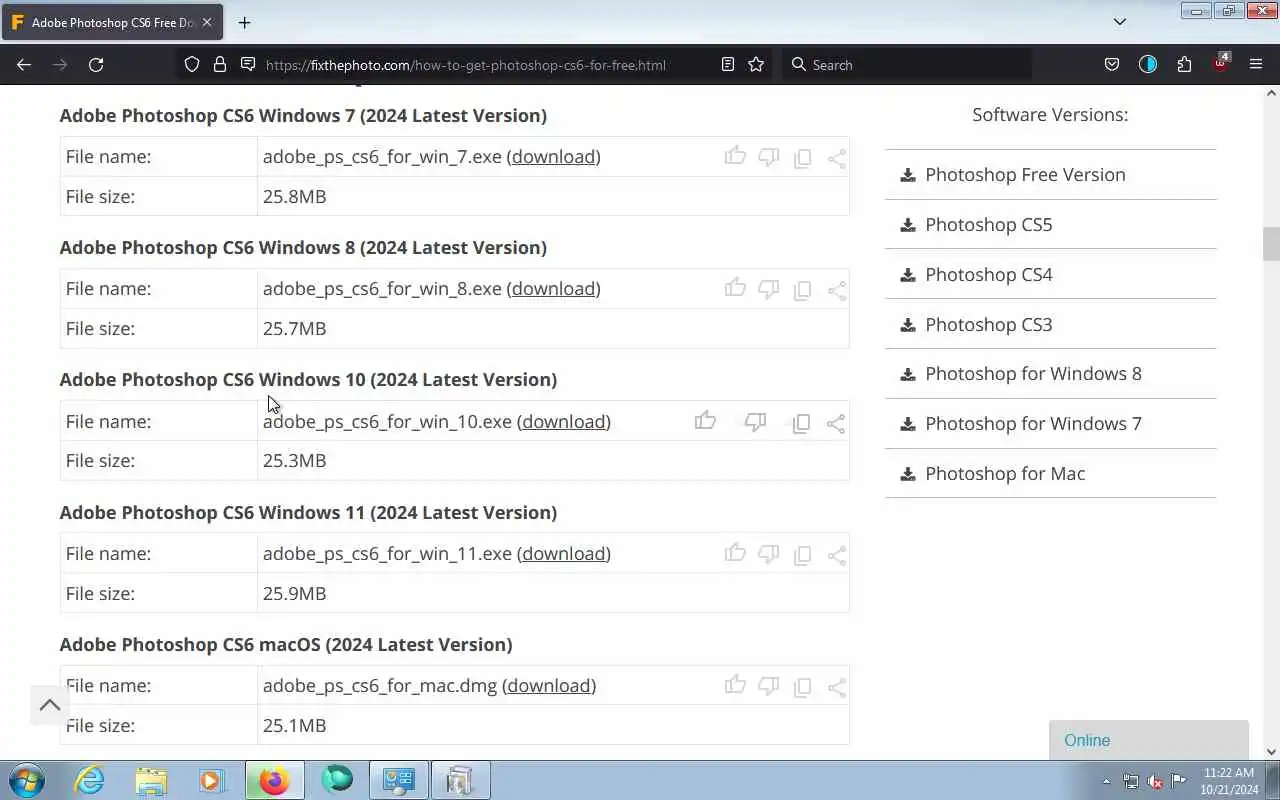Image resolution: width=1280 pixels, height=800 pixels.
Task: Like the adobe_ps_cs6_for_win_7.exe row
Action: 735,156
